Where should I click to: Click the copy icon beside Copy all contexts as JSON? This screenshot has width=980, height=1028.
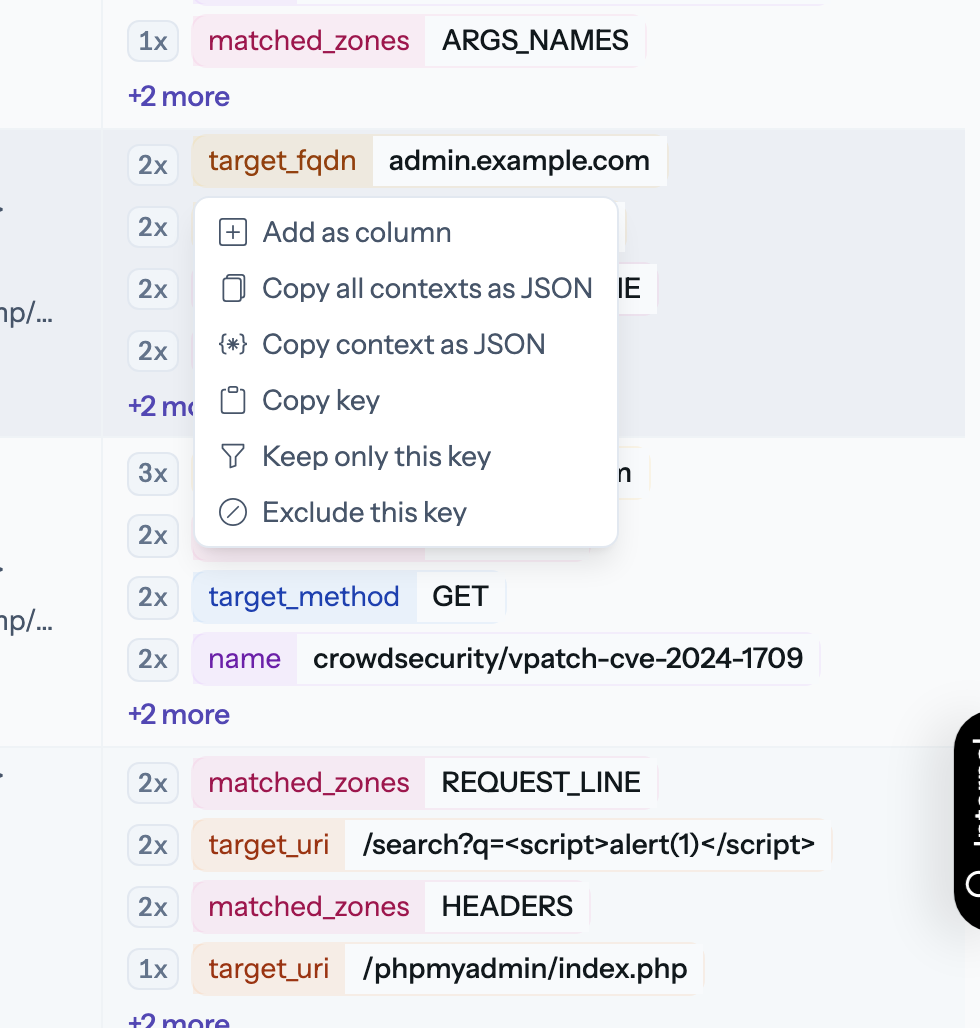click(x=233, y=288)
